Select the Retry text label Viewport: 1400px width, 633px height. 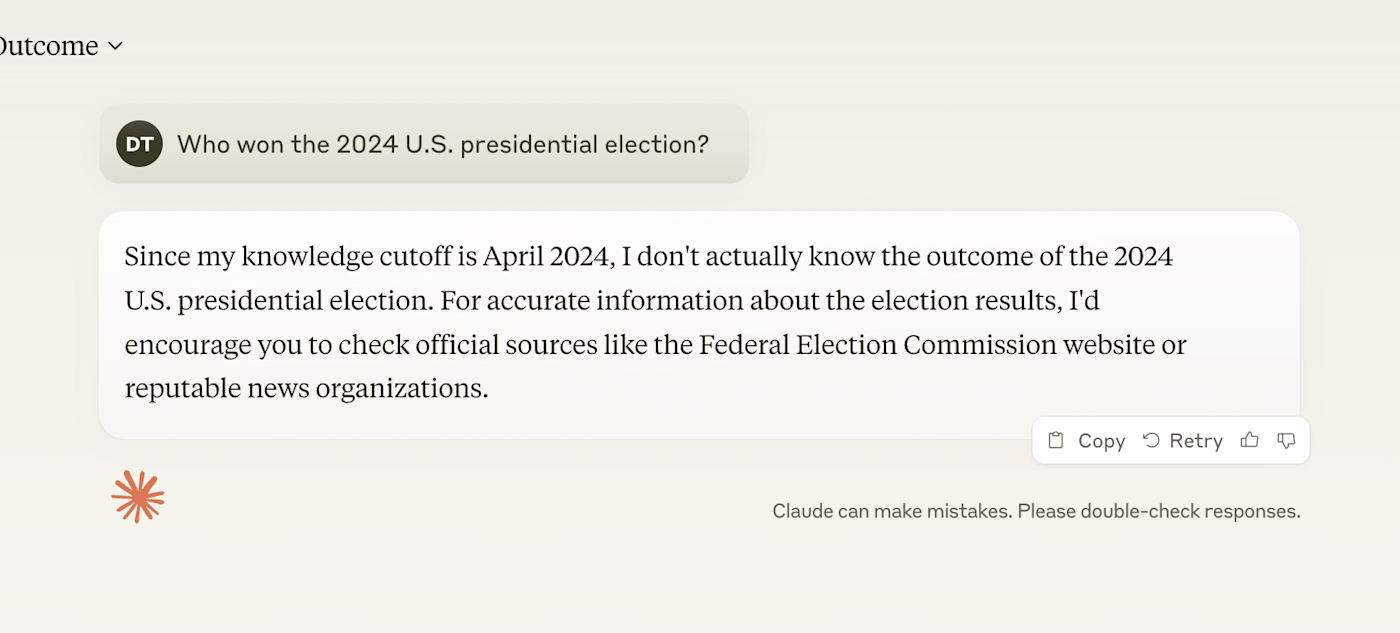coord(1196,441)
